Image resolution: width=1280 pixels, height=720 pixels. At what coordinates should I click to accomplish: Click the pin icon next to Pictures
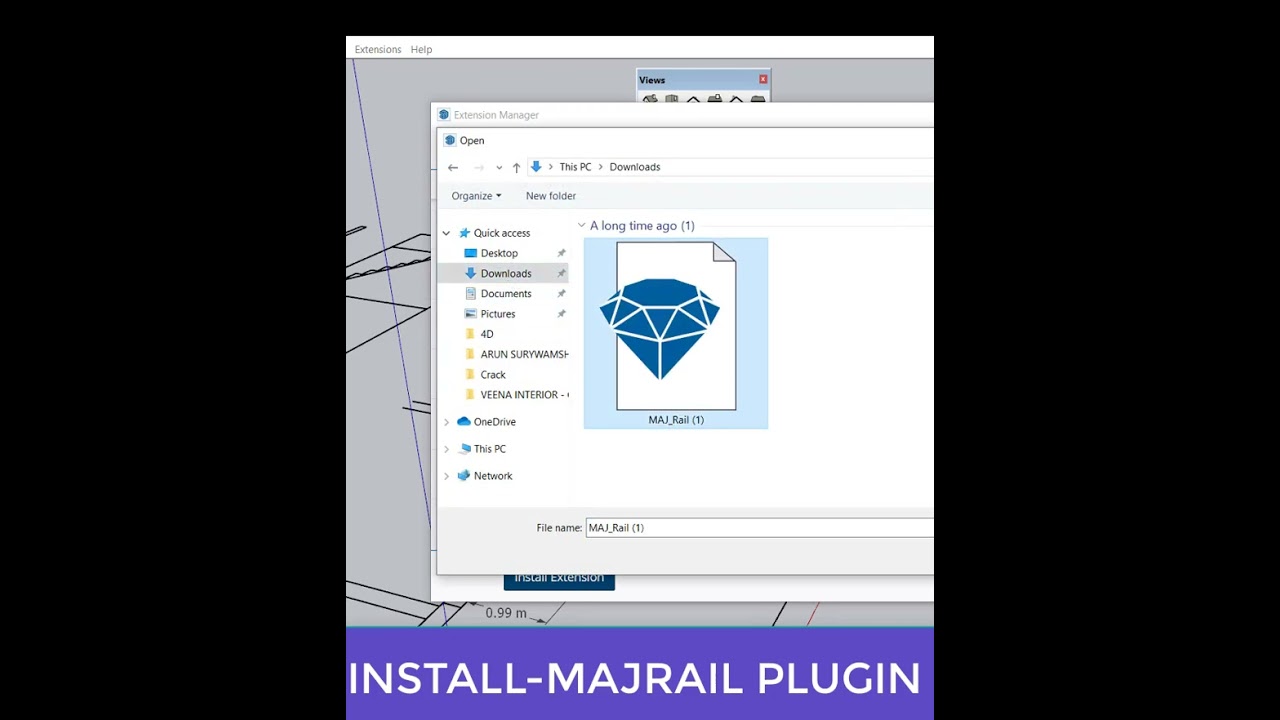(x=561, y=314)
